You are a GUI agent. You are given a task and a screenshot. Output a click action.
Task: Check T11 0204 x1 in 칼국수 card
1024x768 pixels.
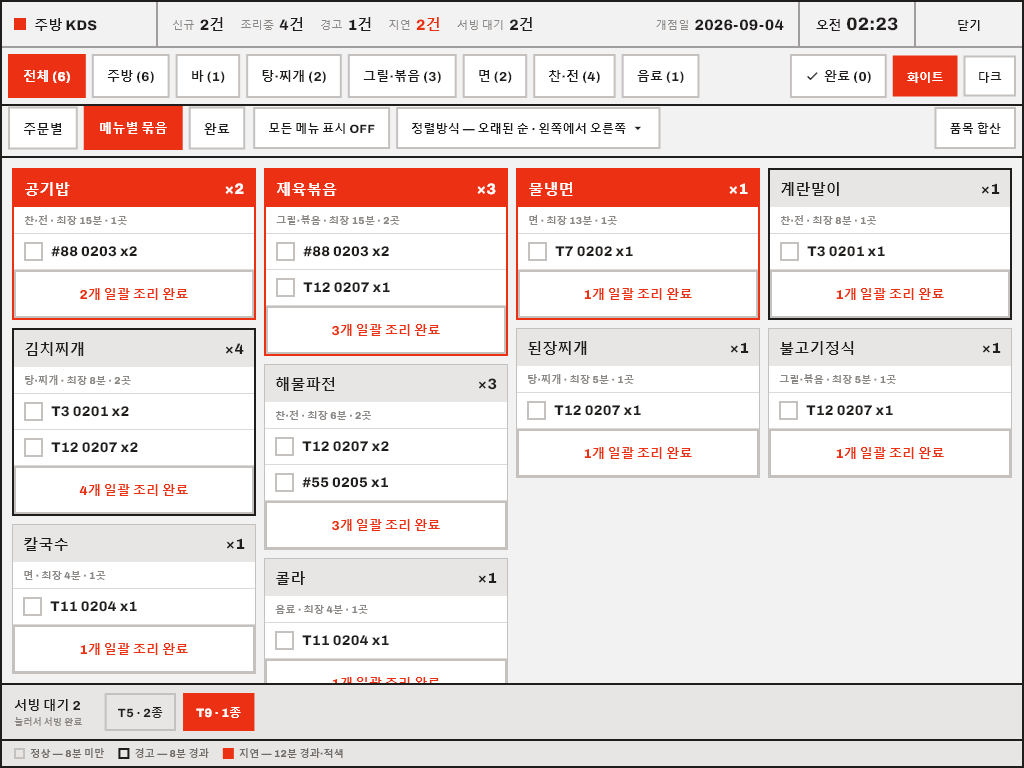tap(33, 606)
